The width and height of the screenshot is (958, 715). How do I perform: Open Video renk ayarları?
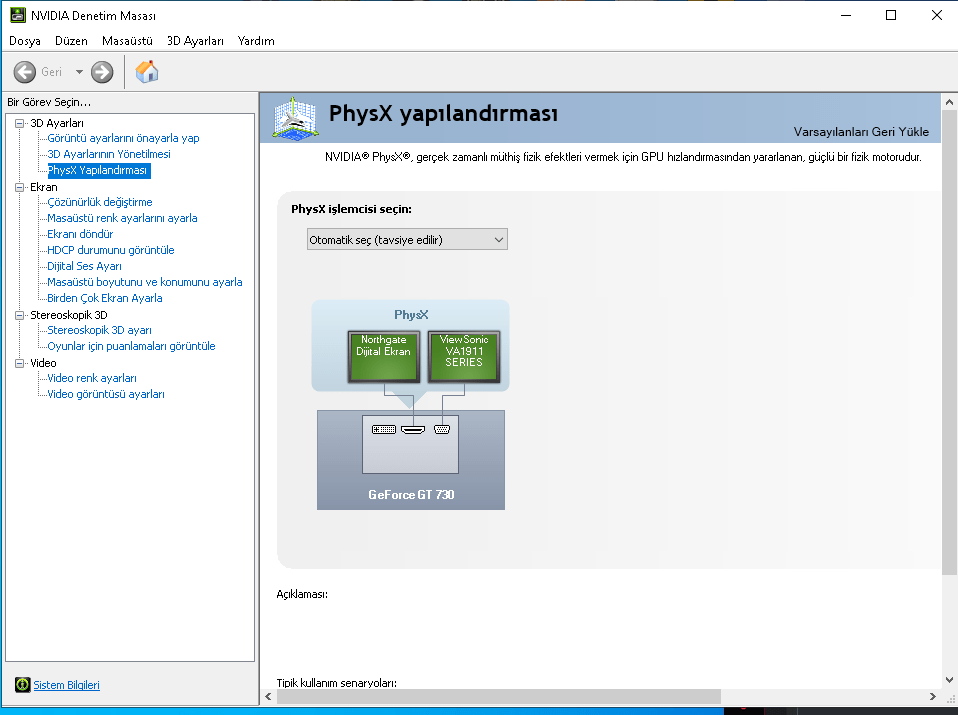click(x=92, y=378)
